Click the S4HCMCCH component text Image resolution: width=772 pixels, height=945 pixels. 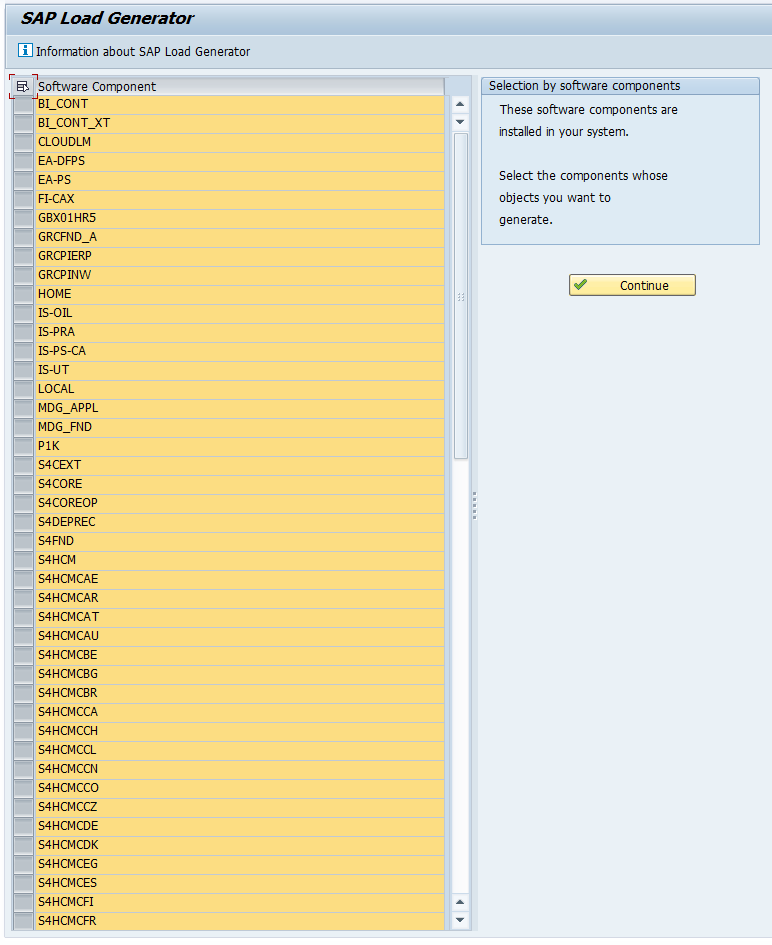click(67, 731)
